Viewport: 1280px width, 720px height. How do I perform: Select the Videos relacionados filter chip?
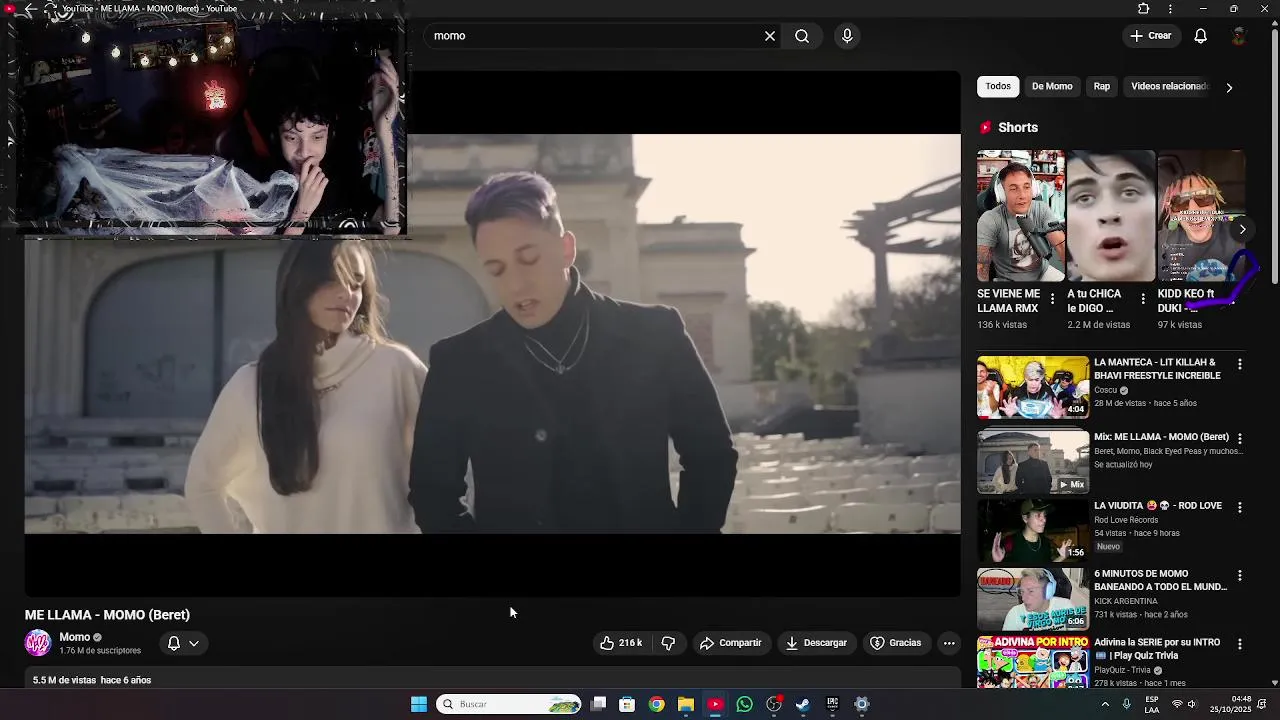(x=1169, y=86)
